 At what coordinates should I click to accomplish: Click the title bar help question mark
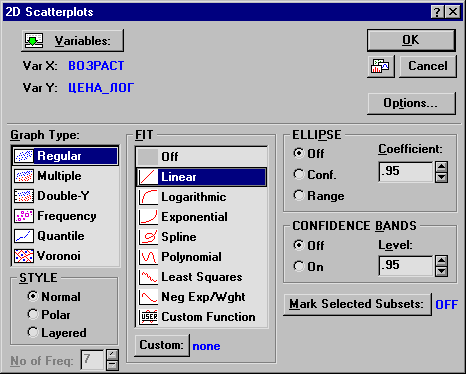pos(438,12)
